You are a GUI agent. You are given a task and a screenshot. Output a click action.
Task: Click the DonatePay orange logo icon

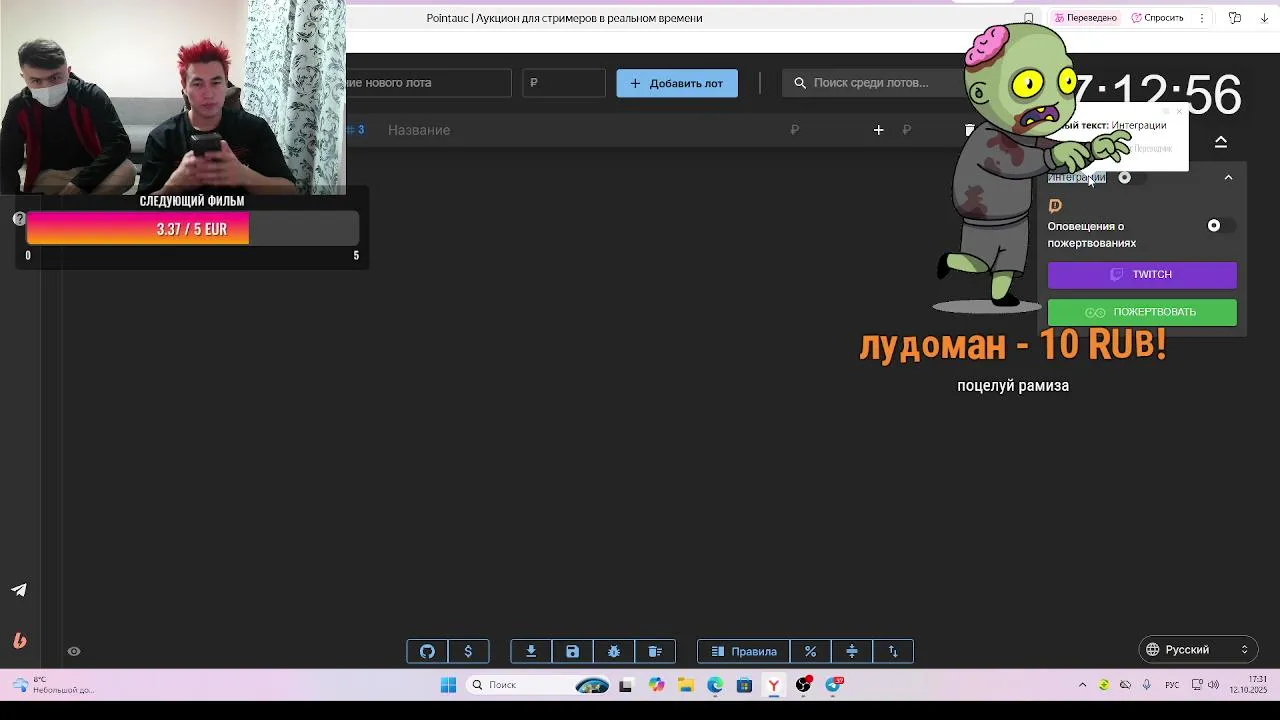pos(1055,206)
